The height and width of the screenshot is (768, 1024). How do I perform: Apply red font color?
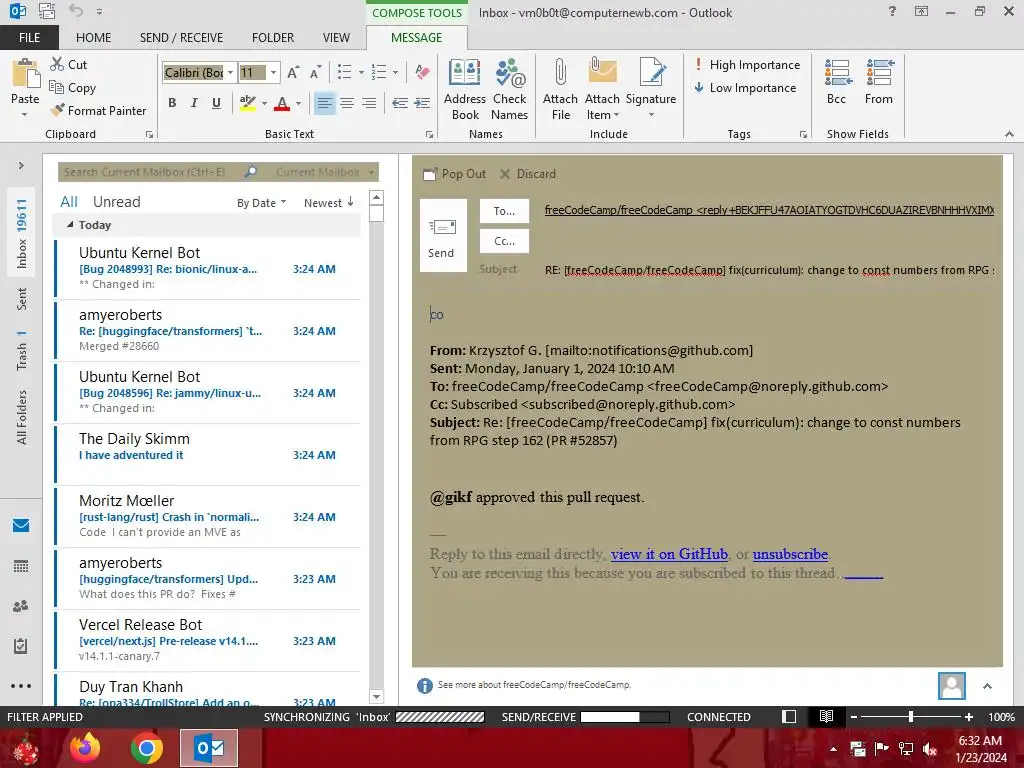pos(282,103)
